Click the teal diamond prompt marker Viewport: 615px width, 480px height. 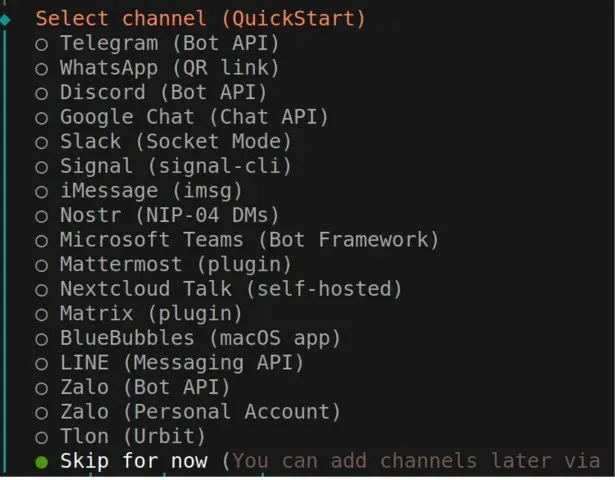click(6, 20)
